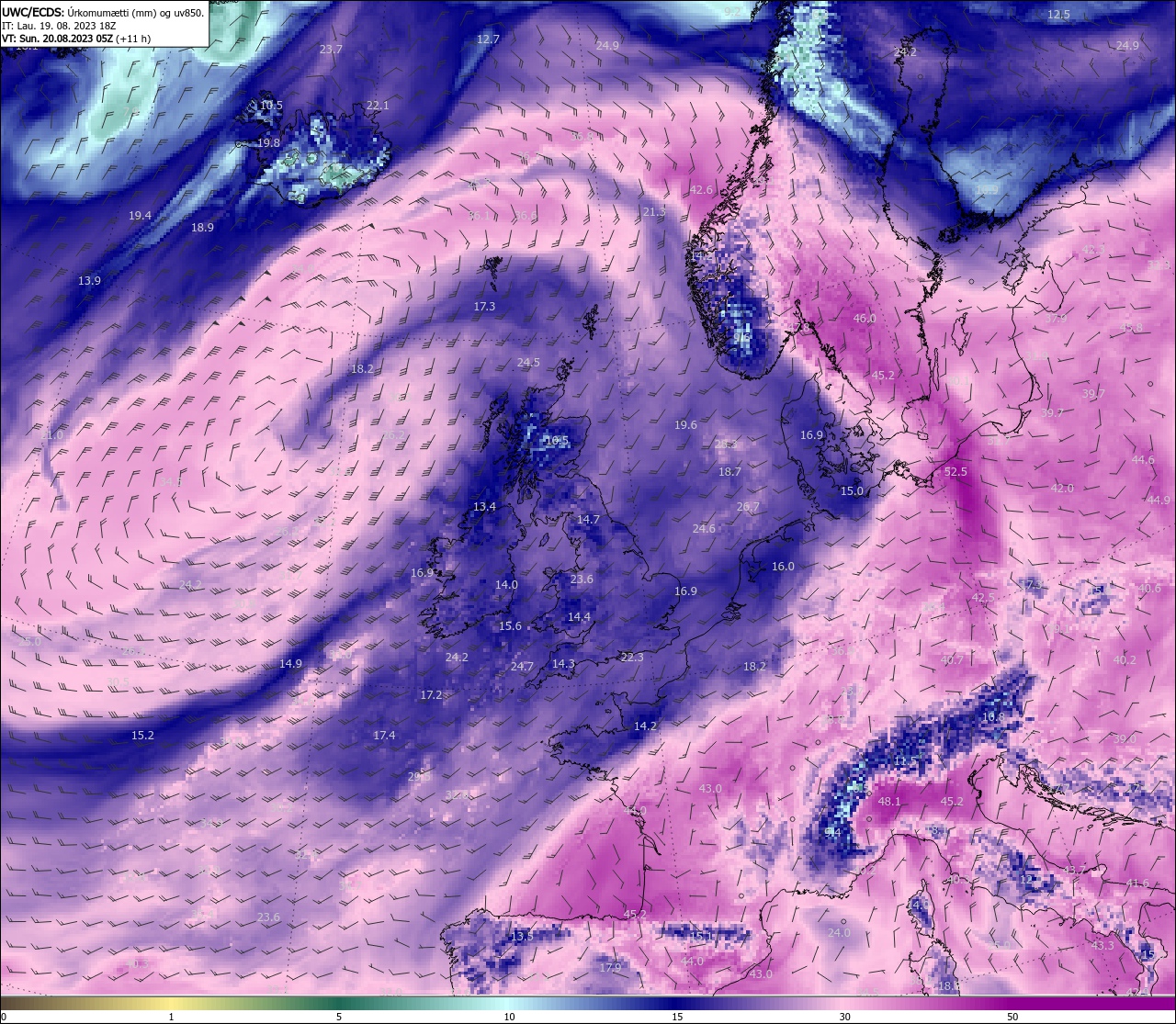The image size is (1176, 1024).
Task: Click the 14.4 value over Wales
Action: pos(579,617)
